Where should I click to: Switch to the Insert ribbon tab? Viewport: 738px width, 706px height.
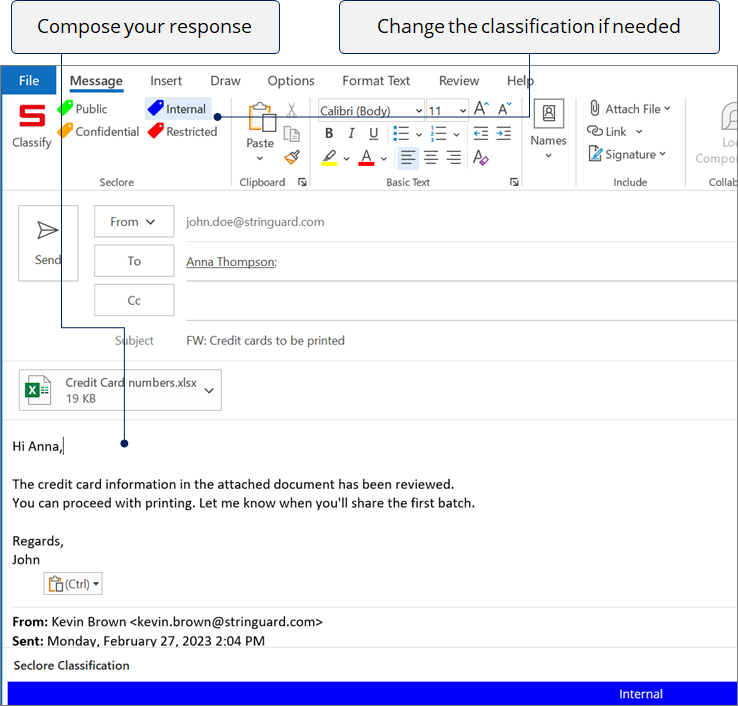166,81
